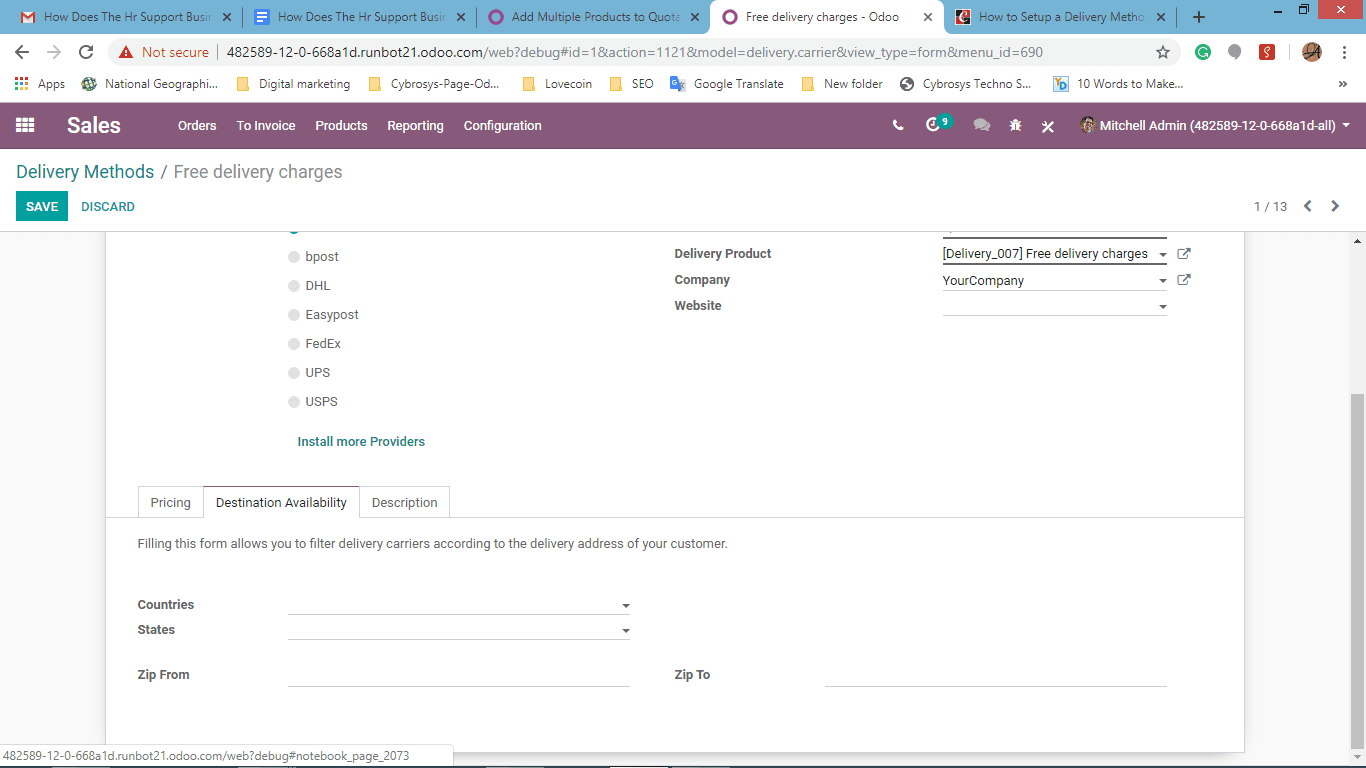This screenshot has width=1366, height=768.
Task: Expand the States dropdown
Action: click(x=625, y=631)
